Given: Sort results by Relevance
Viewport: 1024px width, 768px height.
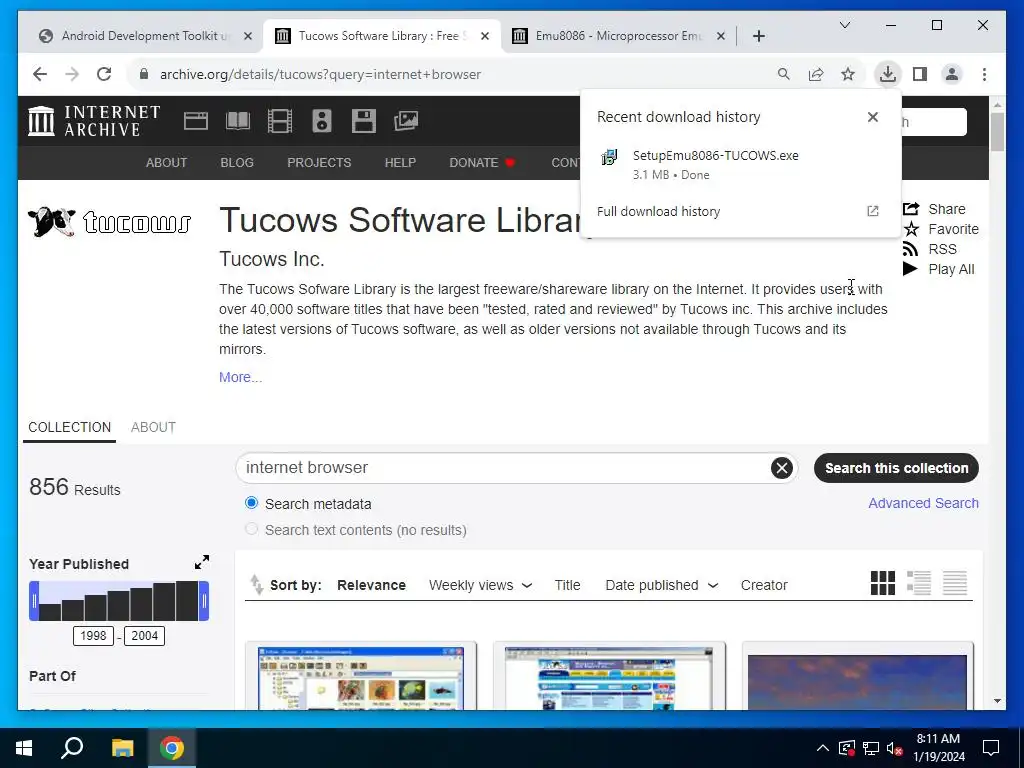Looking at the screenshot, I should [372, 585].
